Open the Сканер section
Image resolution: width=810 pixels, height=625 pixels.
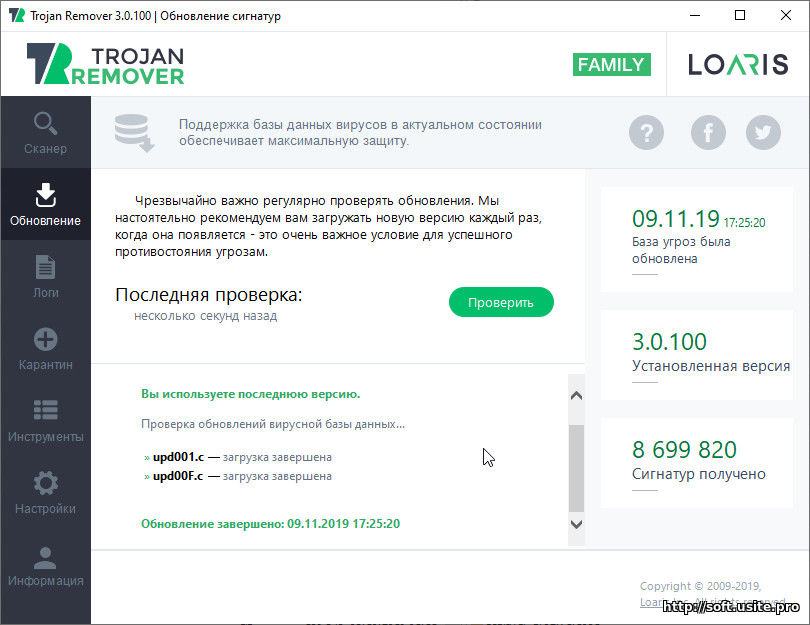(x=45, y=133)
